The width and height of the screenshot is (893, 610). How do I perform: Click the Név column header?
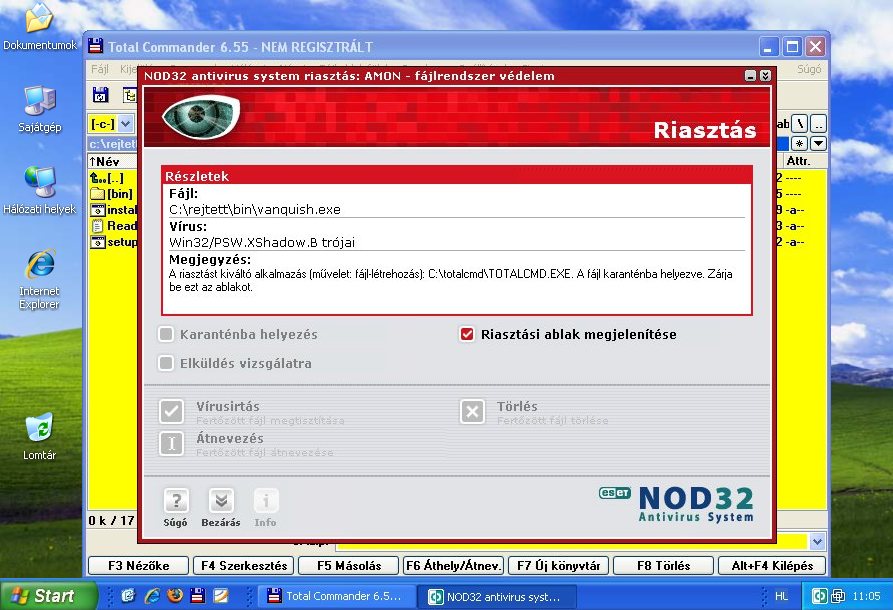click(112, 161)
